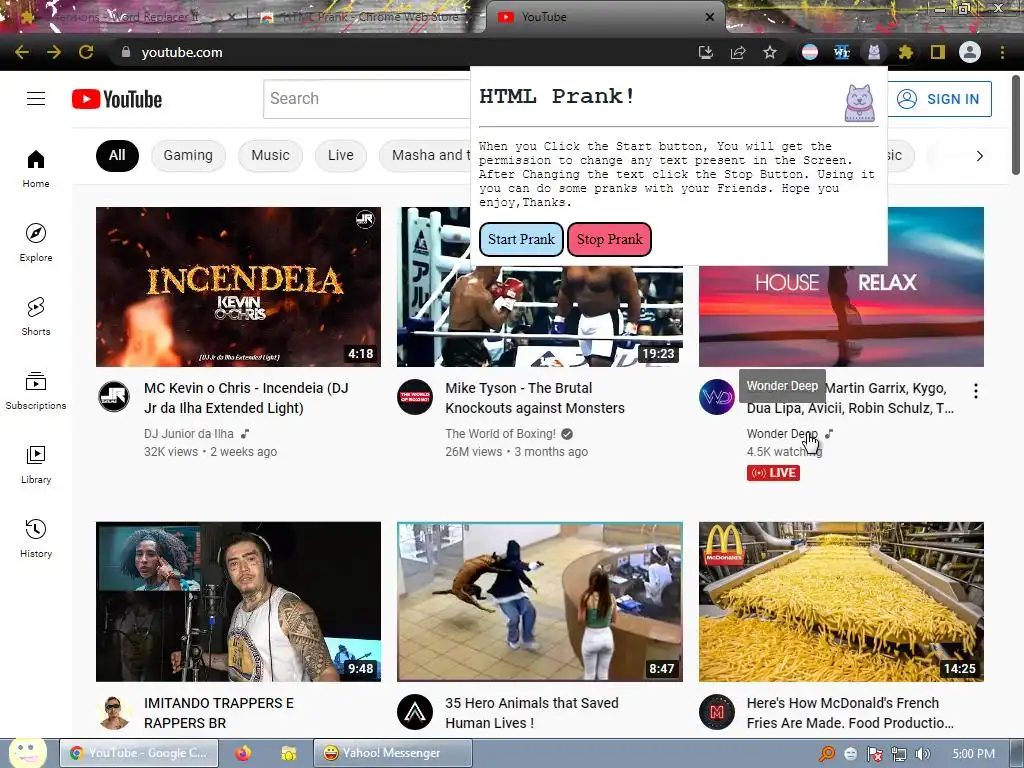Launch Firefox from the taskbar
The image size is (1024, 768).
point(243,753)
